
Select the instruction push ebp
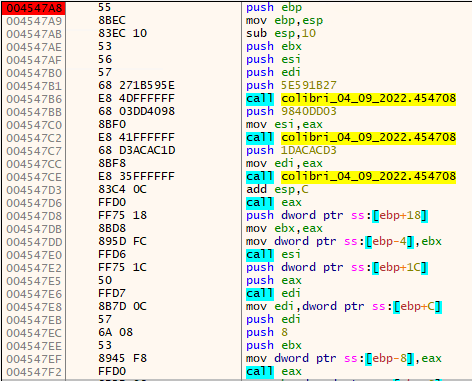[274, 7]
